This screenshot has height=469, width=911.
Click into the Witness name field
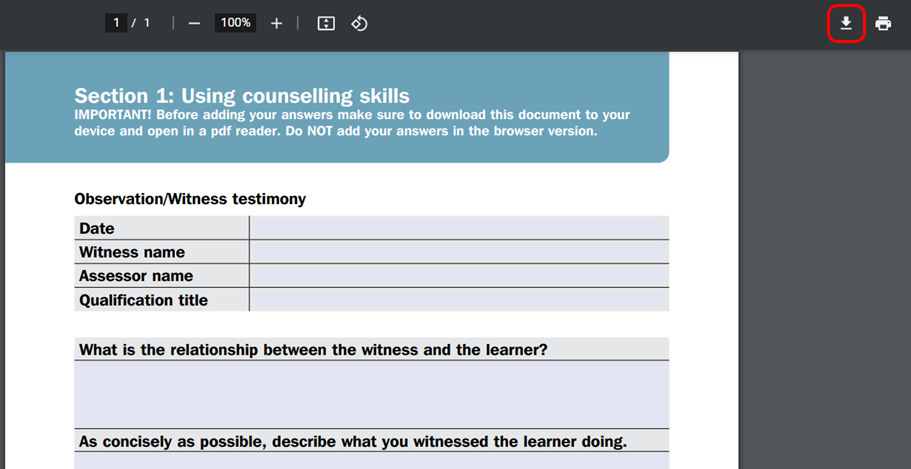tap(459, 252)
